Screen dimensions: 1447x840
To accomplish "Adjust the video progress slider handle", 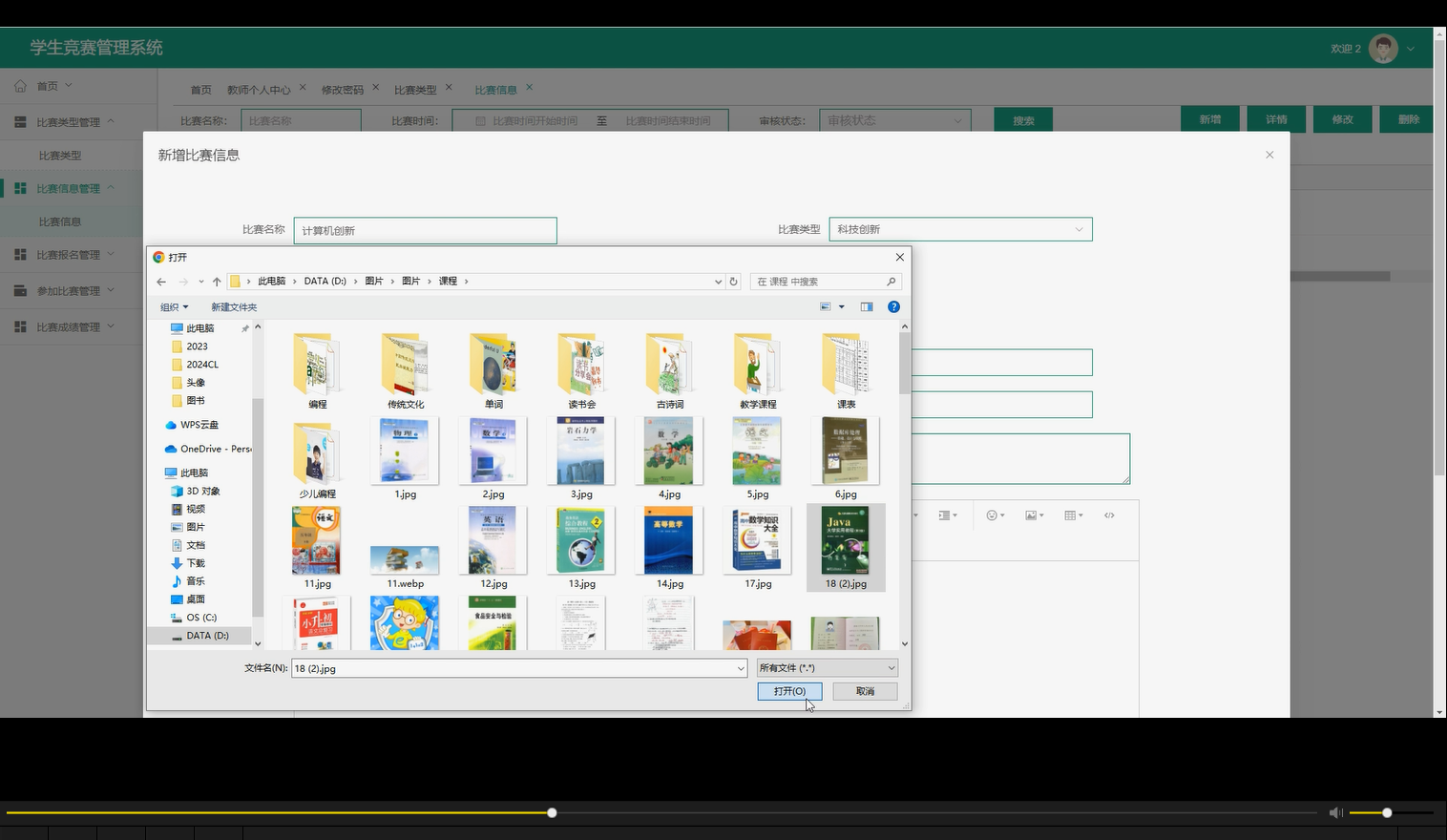I will coord(552,812).
